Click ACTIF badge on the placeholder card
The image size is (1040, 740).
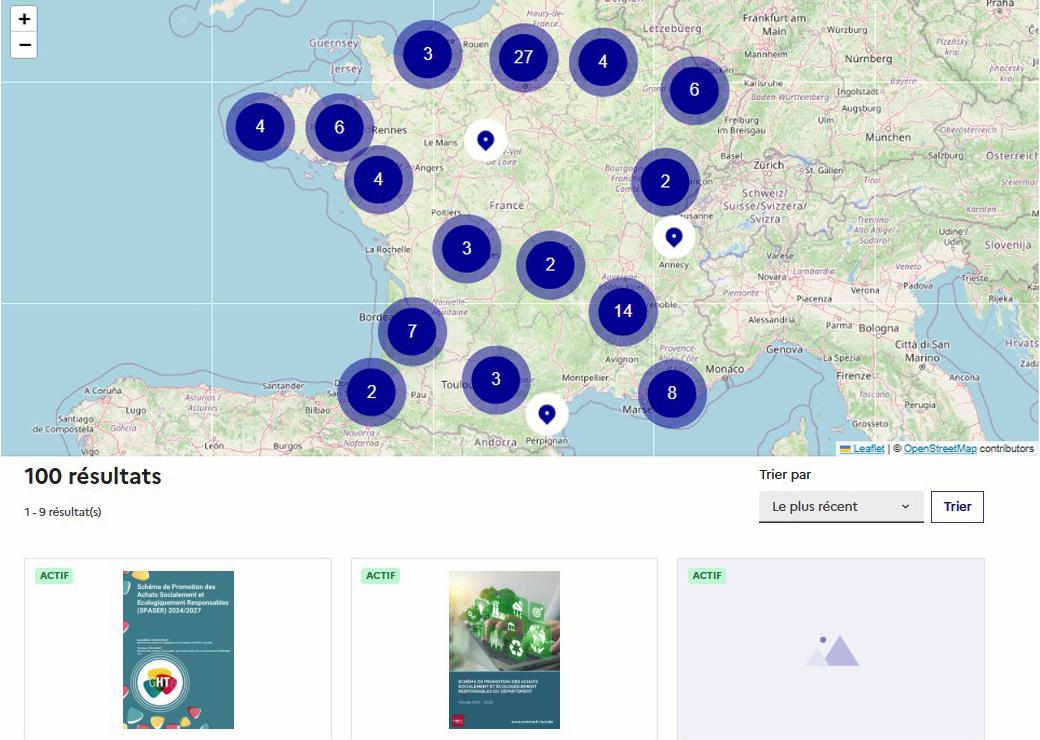tap(707, 576)
